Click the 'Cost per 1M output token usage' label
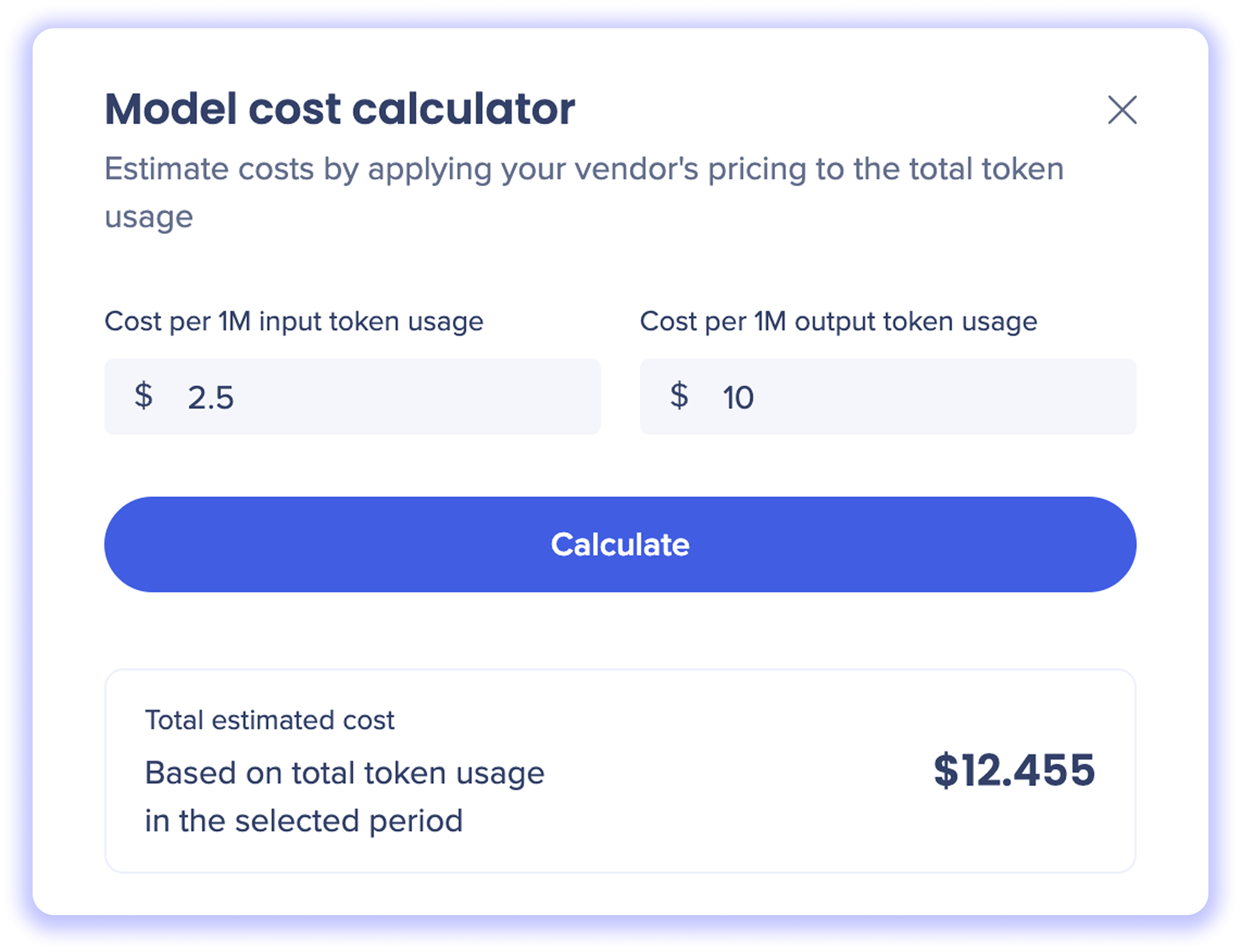1241x952 pixels. point(838,322)
